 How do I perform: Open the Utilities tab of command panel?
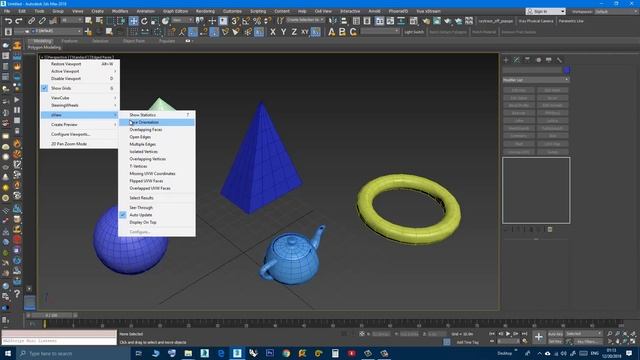point(559,60)
